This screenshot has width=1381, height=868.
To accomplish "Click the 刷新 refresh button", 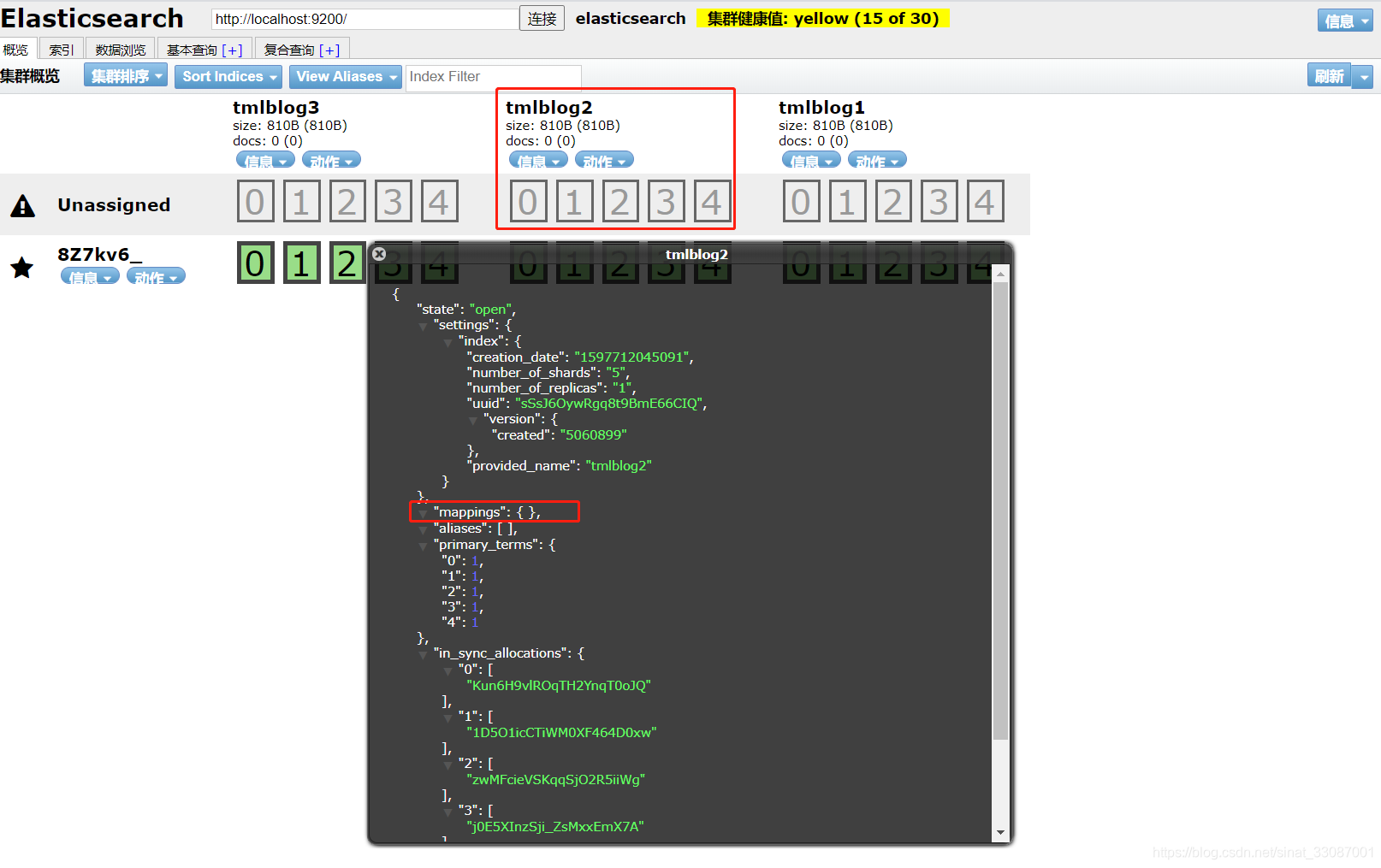I will (1329, 76).
